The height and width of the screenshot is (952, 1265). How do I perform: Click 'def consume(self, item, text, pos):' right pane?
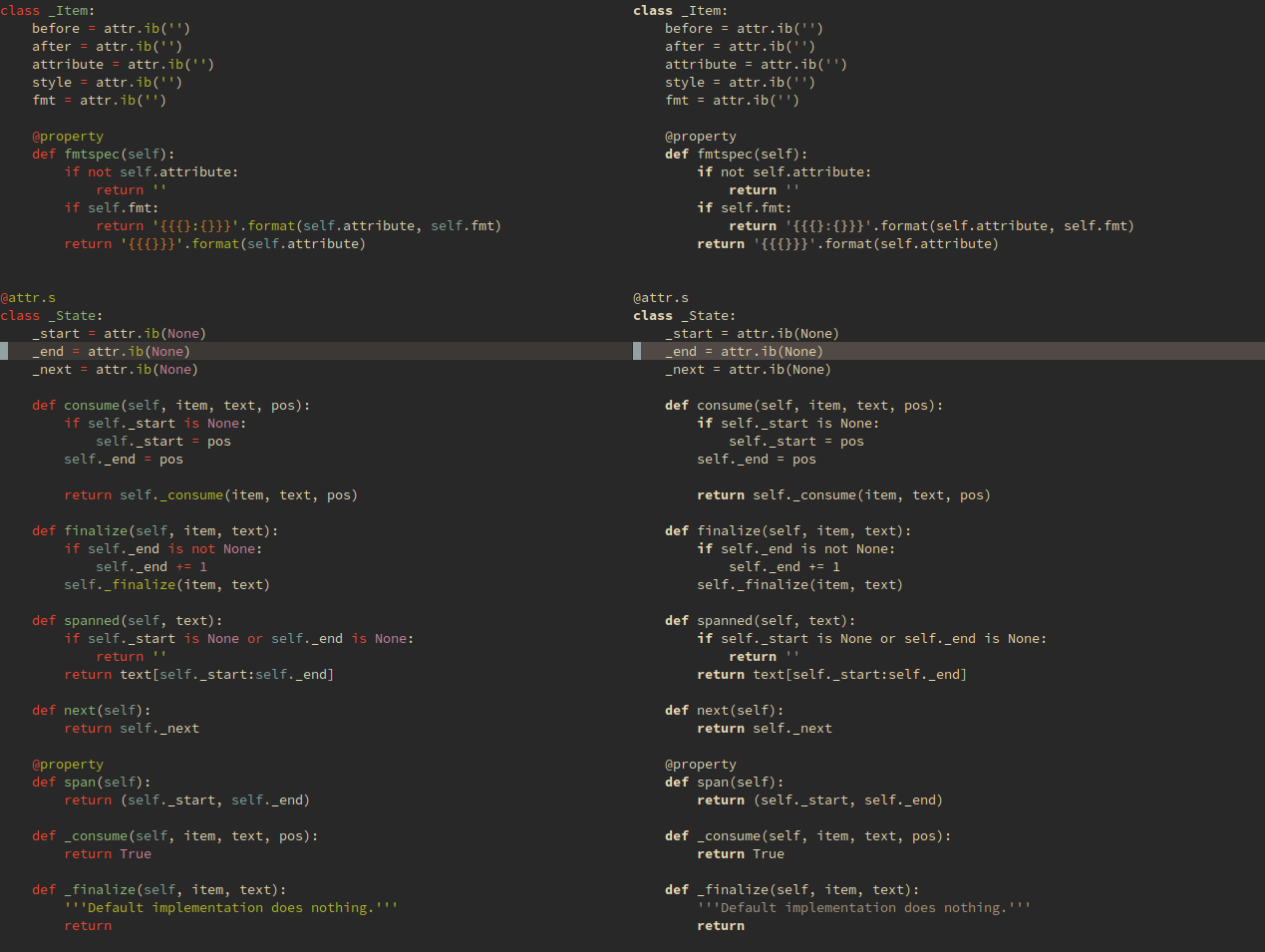click(x=803, y=406)
